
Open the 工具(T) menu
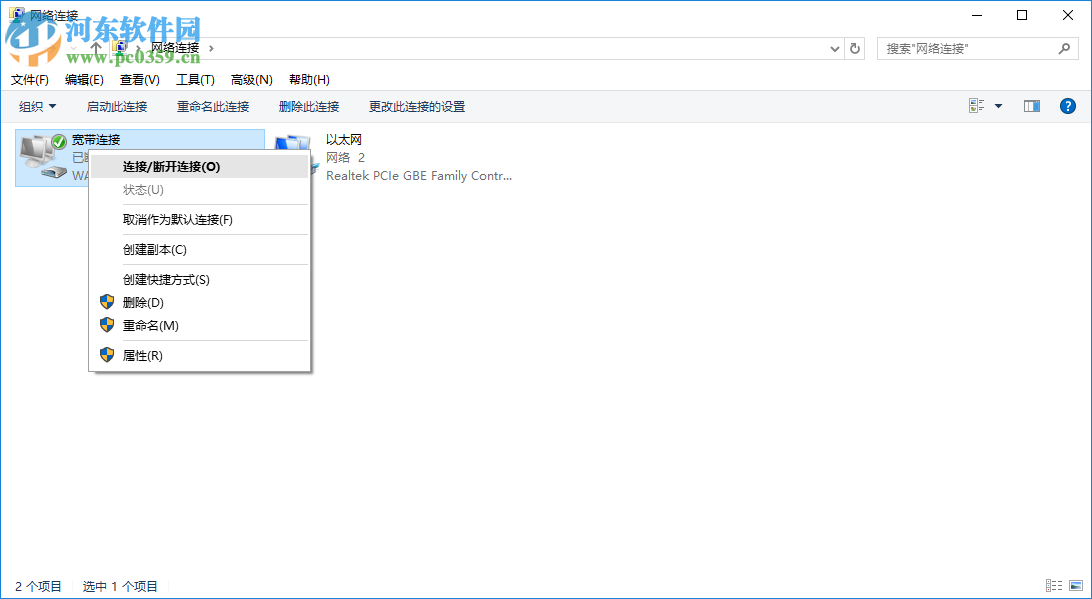195,79
